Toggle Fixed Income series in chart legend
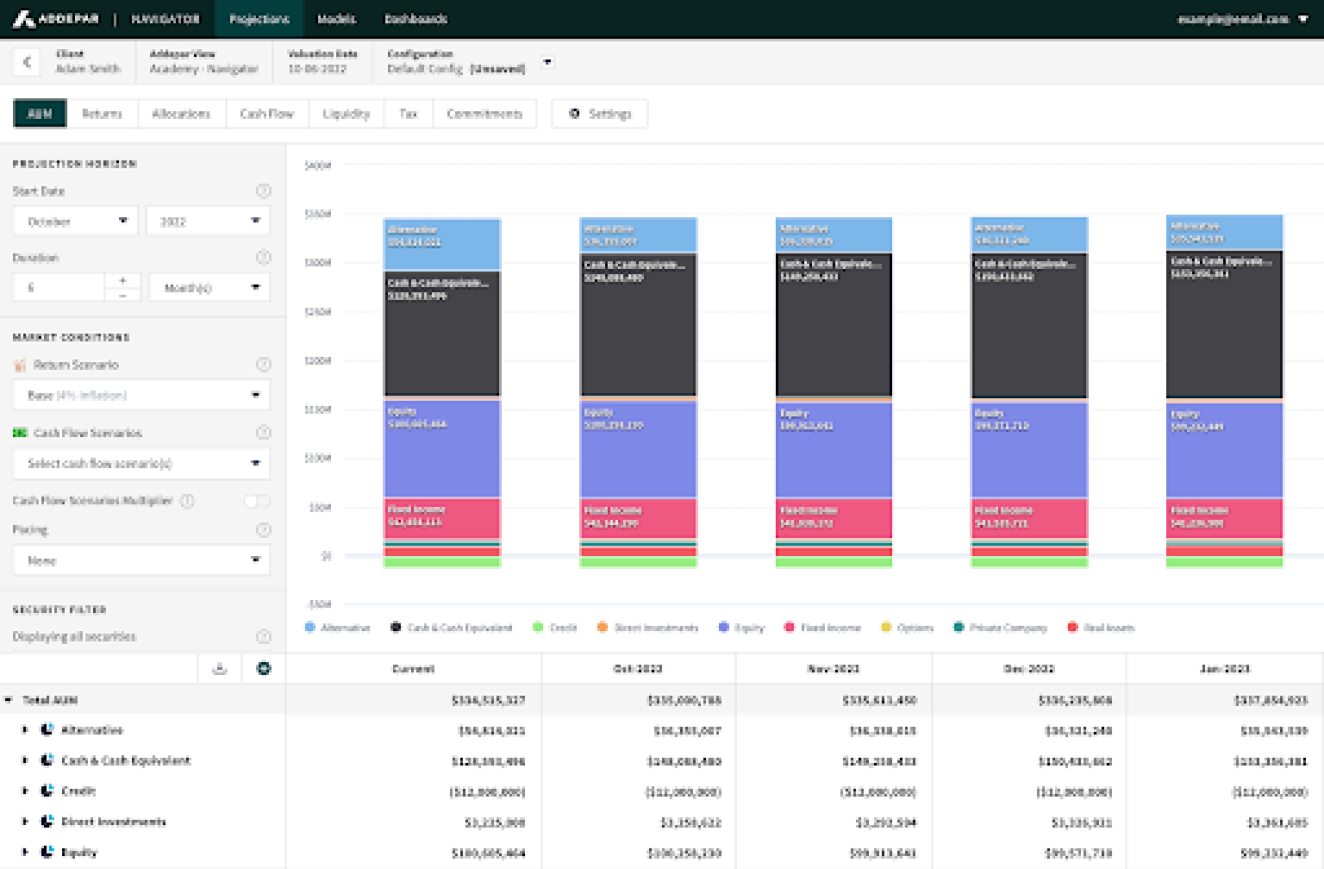 tap(823, 628)
